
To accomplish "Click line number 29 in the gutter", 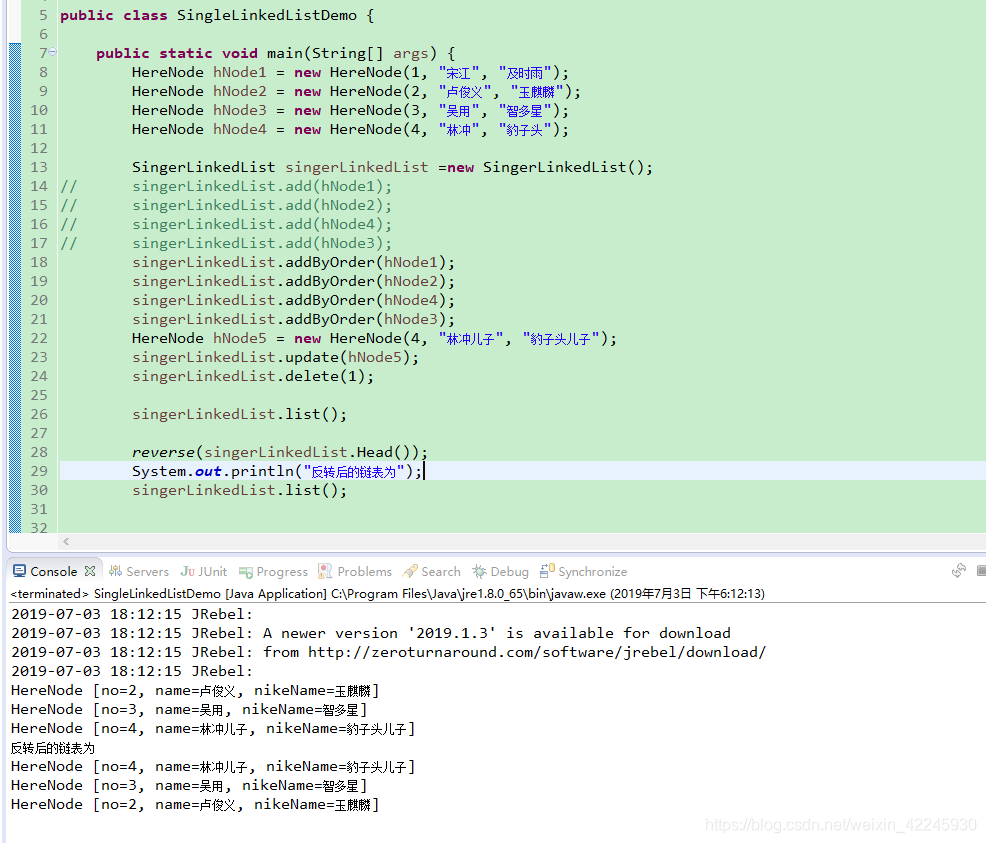I will pos(39,471).
